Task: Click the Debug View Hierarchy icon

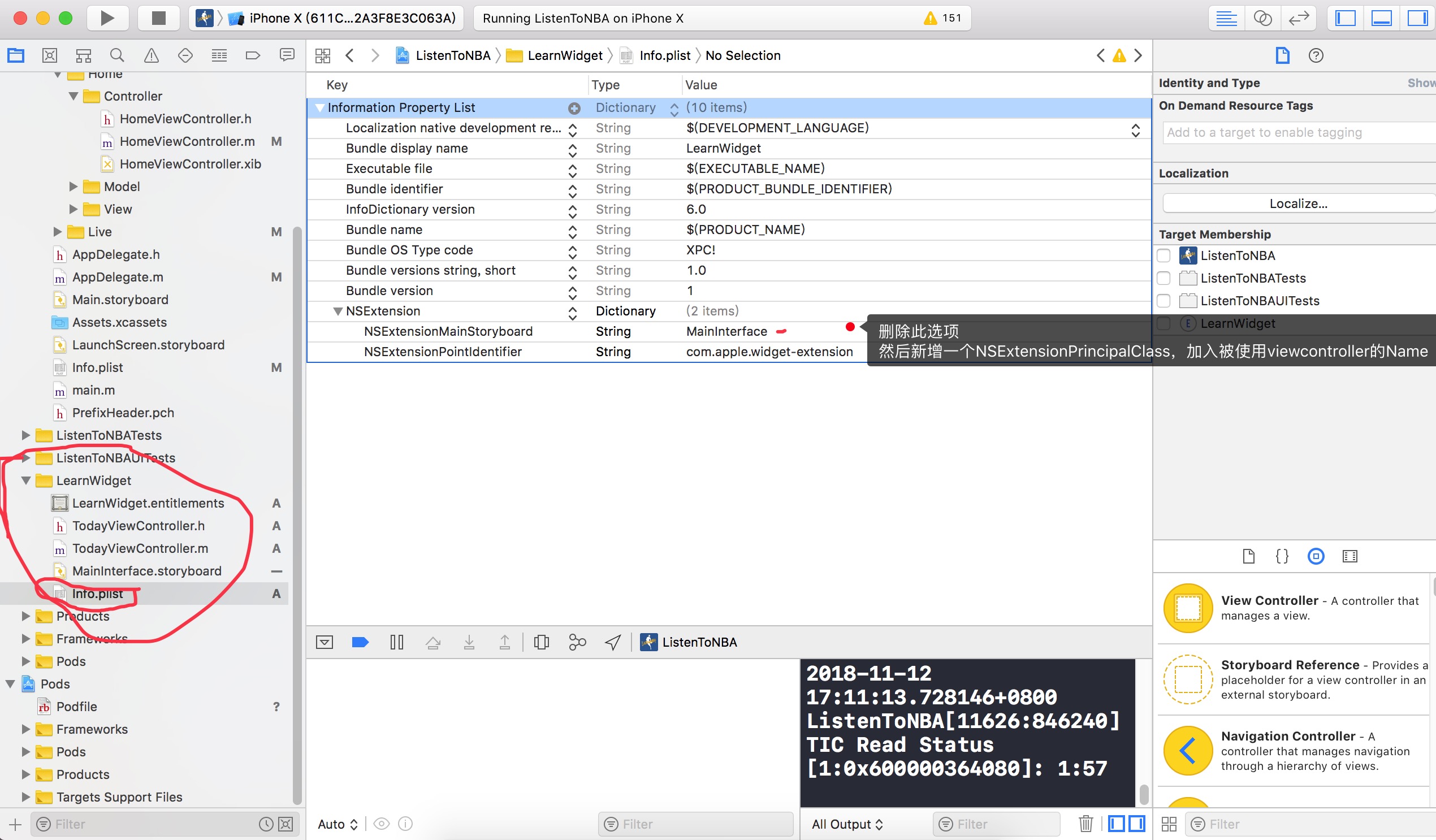Action: (541, 642)
